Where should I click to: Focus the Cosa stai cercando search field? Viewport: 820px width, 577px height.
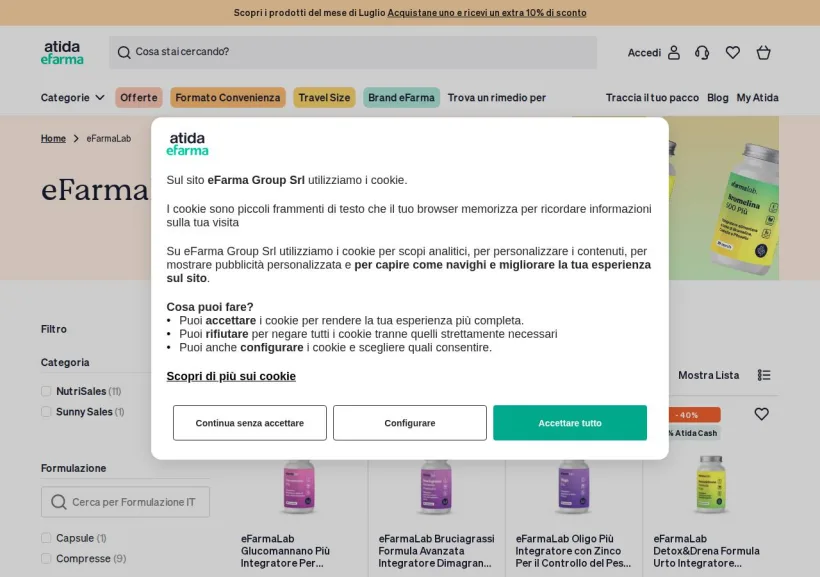[x=353, y=52]
